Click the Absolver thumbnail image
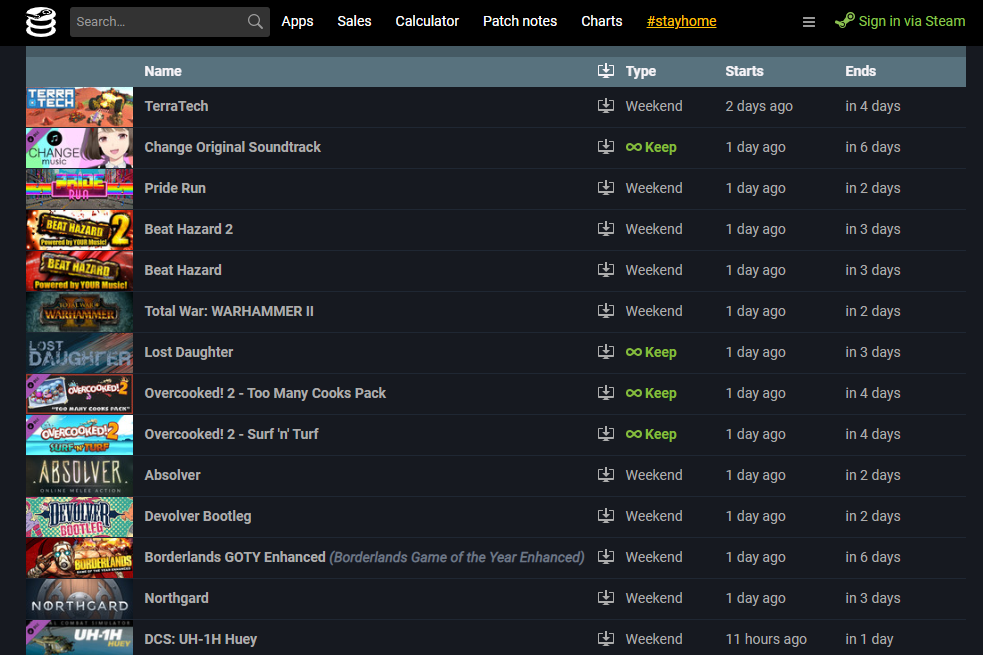This screenshot has width=983, height=655. pos(80,476)
